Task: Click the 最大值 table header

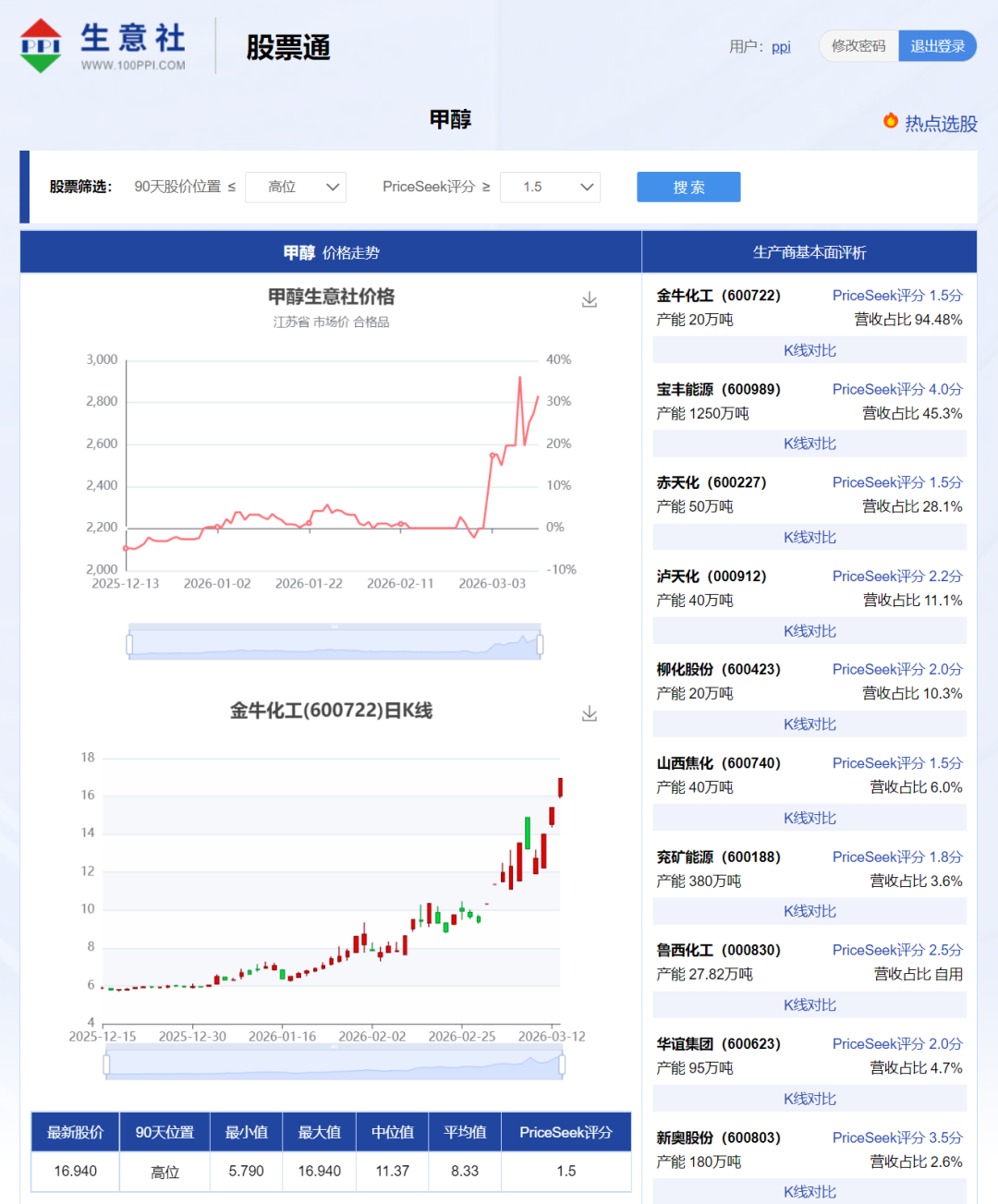Action: [x=320, y=1132]
